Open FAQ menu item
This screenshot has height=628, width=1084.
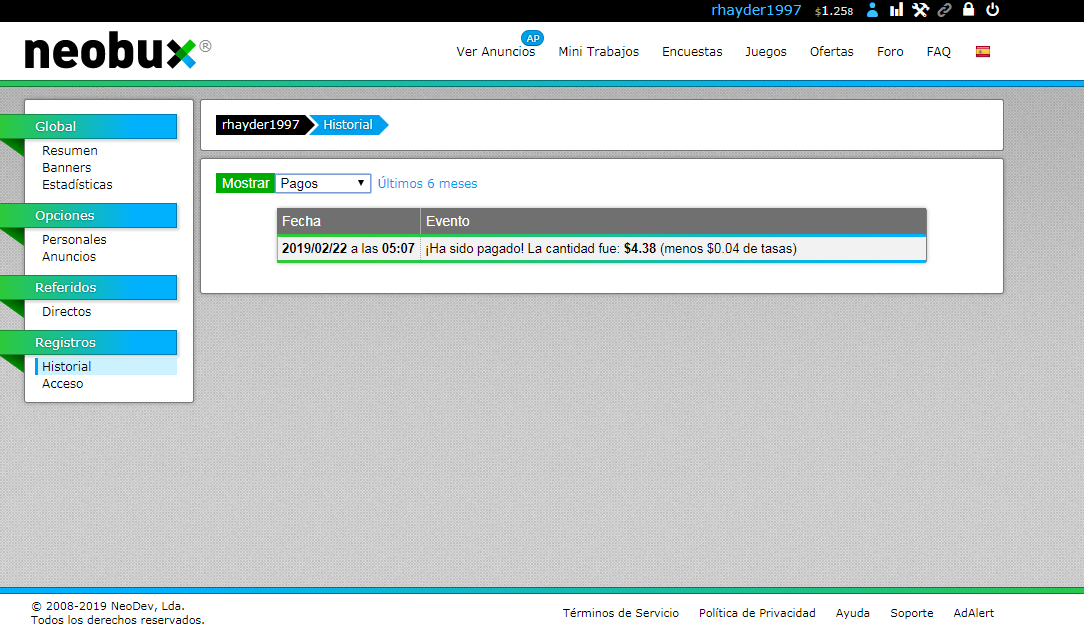click(x=938, y=52)
